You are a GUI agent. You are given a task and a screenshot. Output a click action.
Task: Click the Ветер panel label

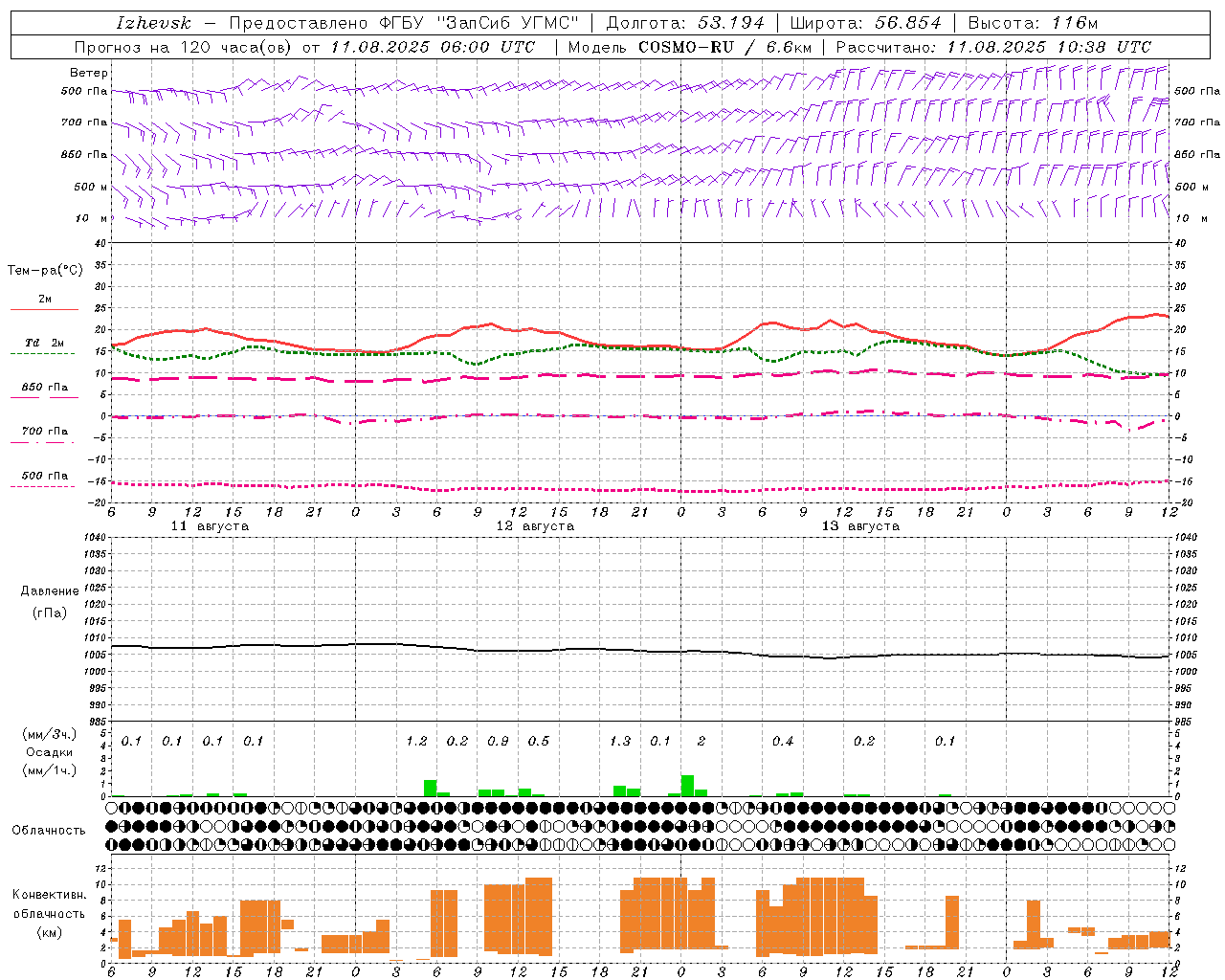(89, 73)
